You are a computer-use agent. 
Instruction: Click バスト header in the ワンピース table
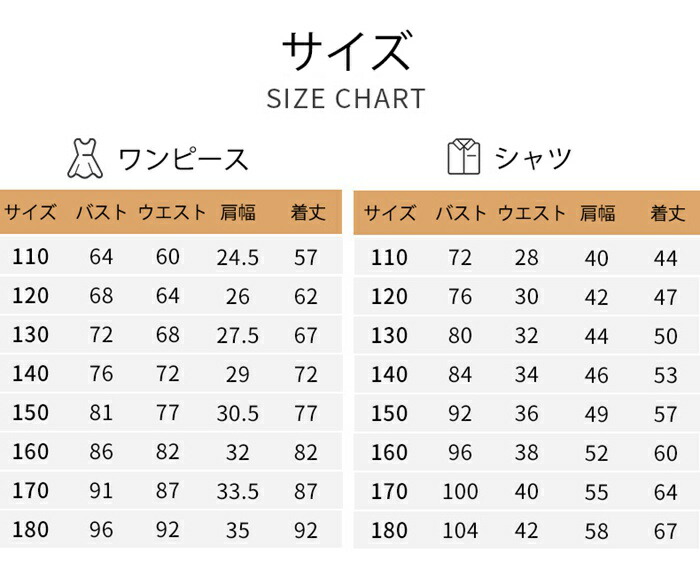(101, 212)
